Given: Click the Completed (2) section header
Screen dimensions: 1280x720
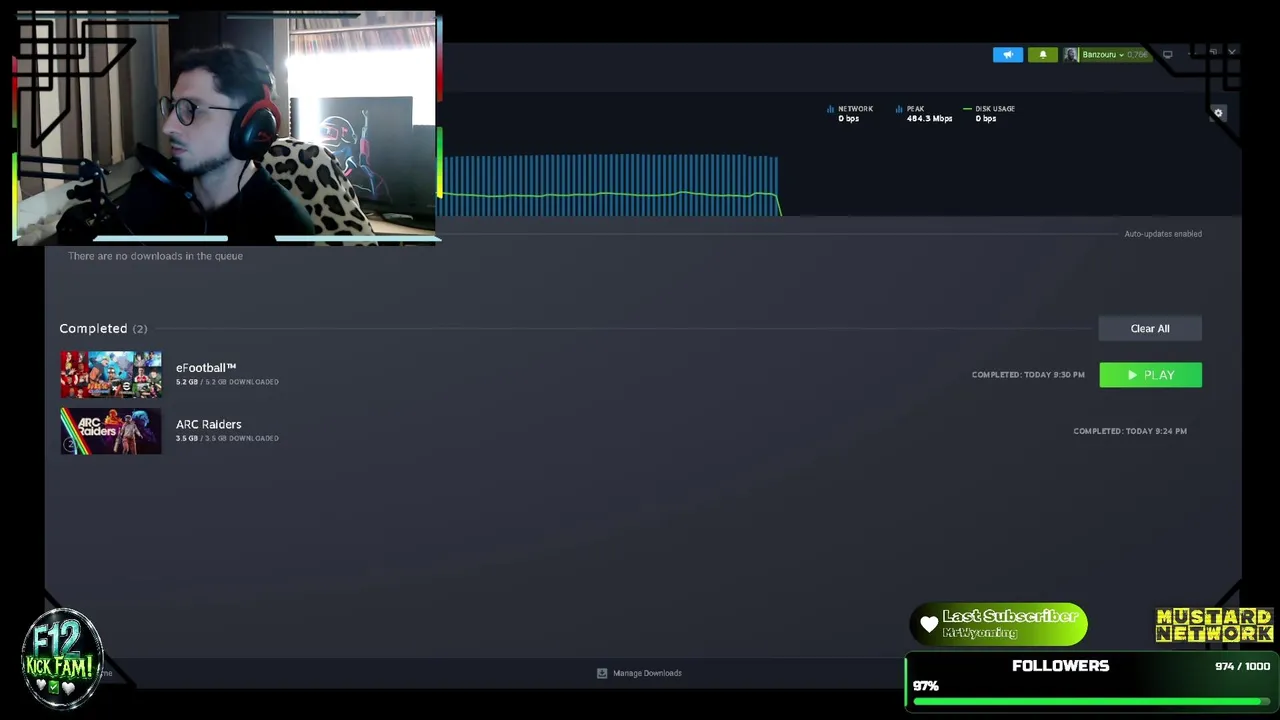Looking at the screenshot, I should 103,328.
